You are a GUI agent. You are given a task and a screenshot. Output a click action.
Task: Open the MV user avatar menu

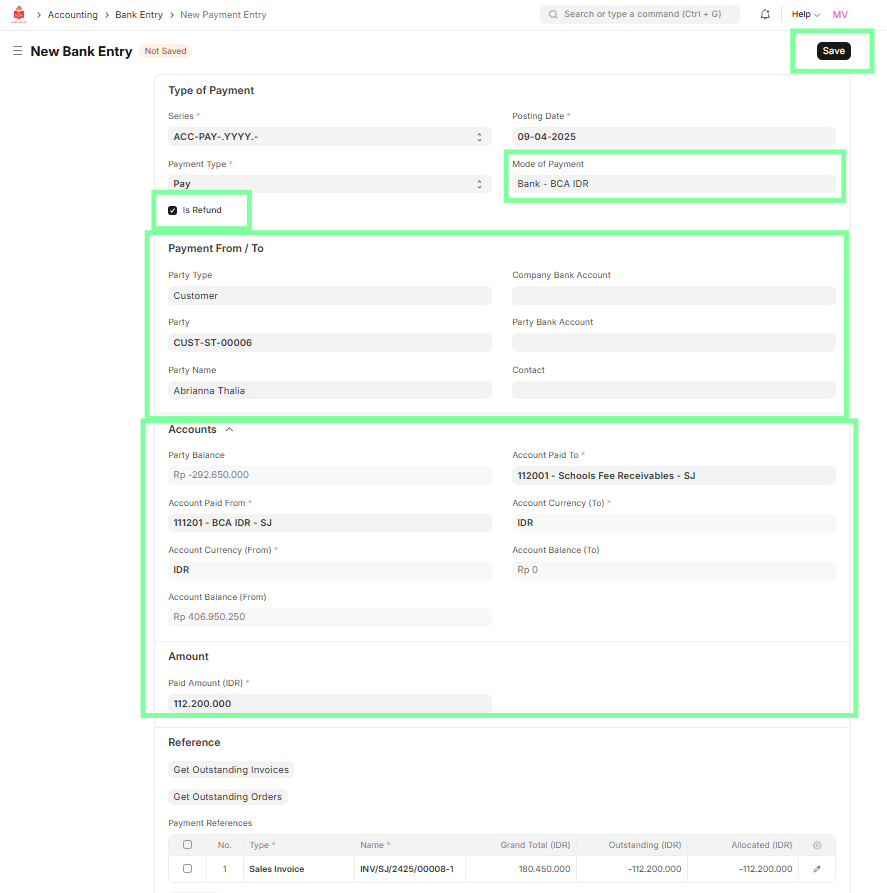840,15
